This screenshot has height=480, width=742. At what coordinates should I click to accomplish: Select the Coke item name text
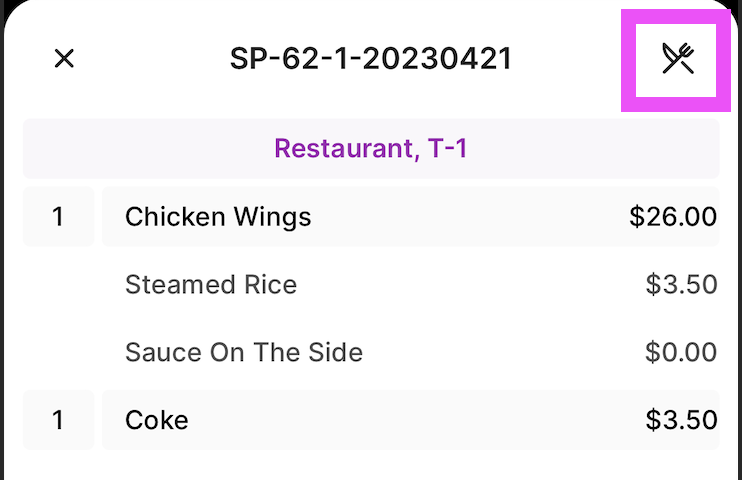tap(157, 420)
